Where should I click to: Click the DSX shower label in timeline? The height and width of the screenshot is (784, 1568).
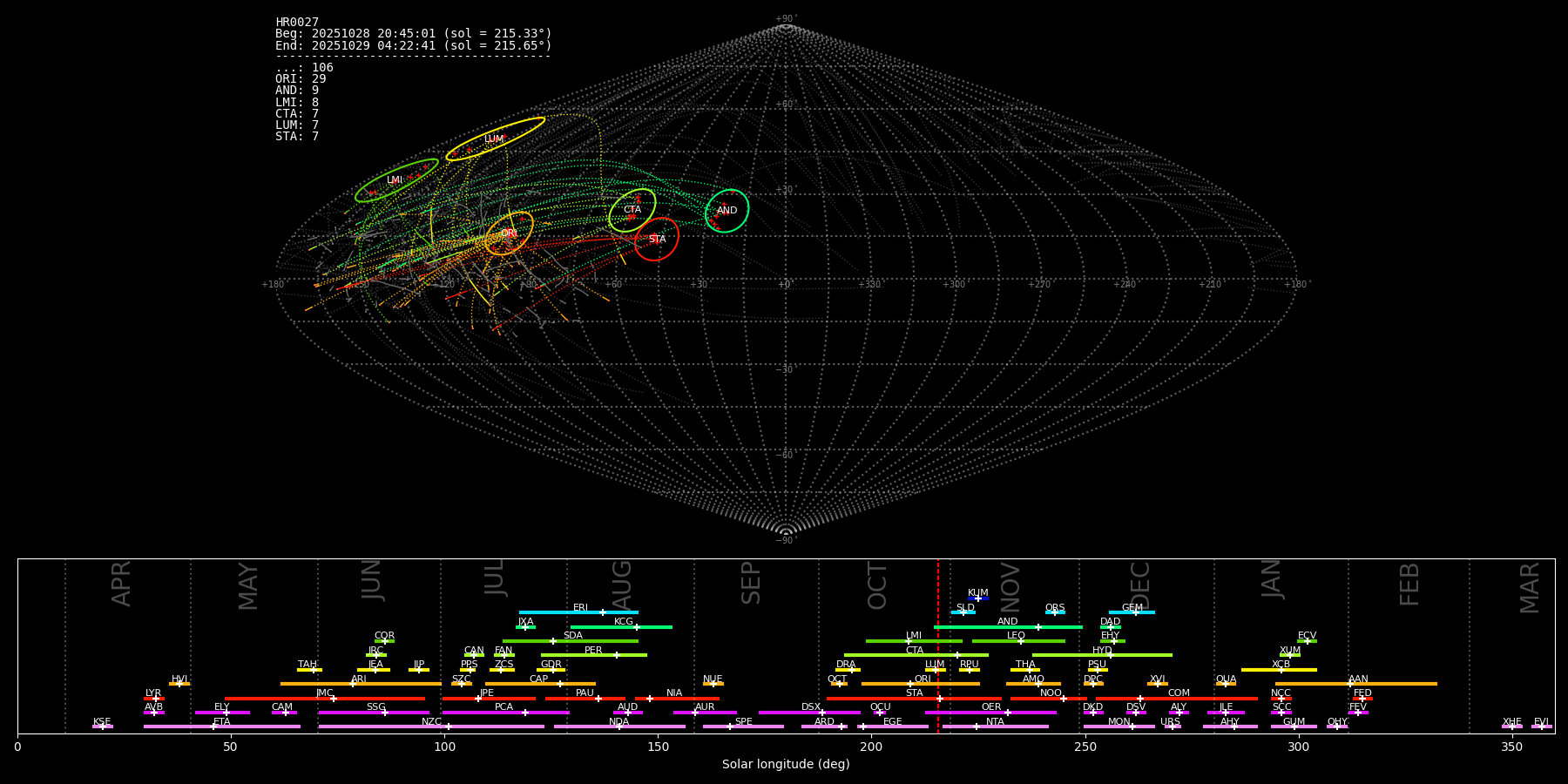(811, 707)
